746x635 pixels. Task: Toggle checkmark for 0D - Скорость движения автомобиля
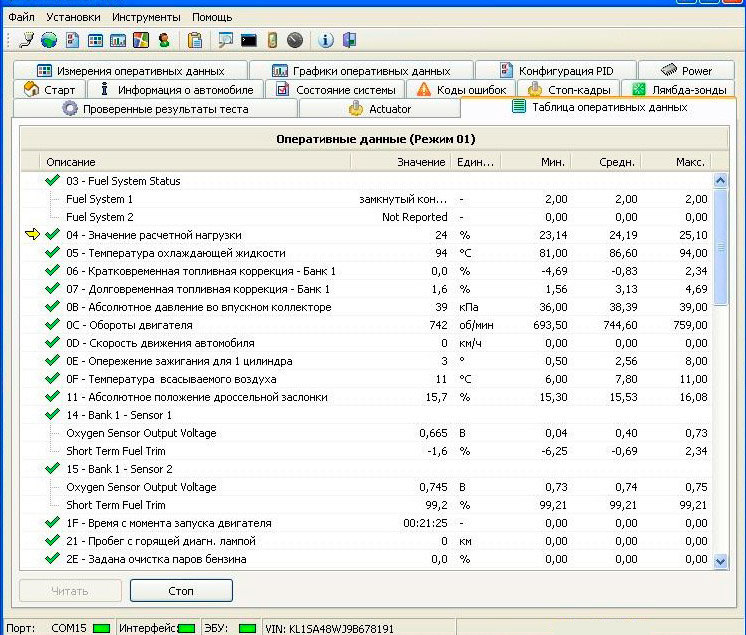point(52,342)
